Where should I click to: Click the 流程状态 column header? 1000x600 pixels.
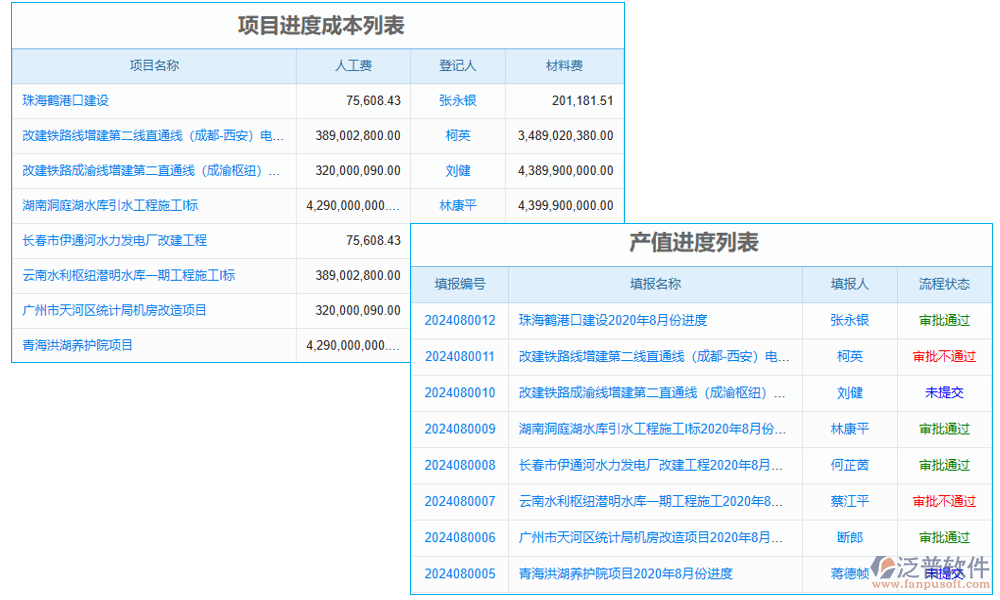[944, 284]
